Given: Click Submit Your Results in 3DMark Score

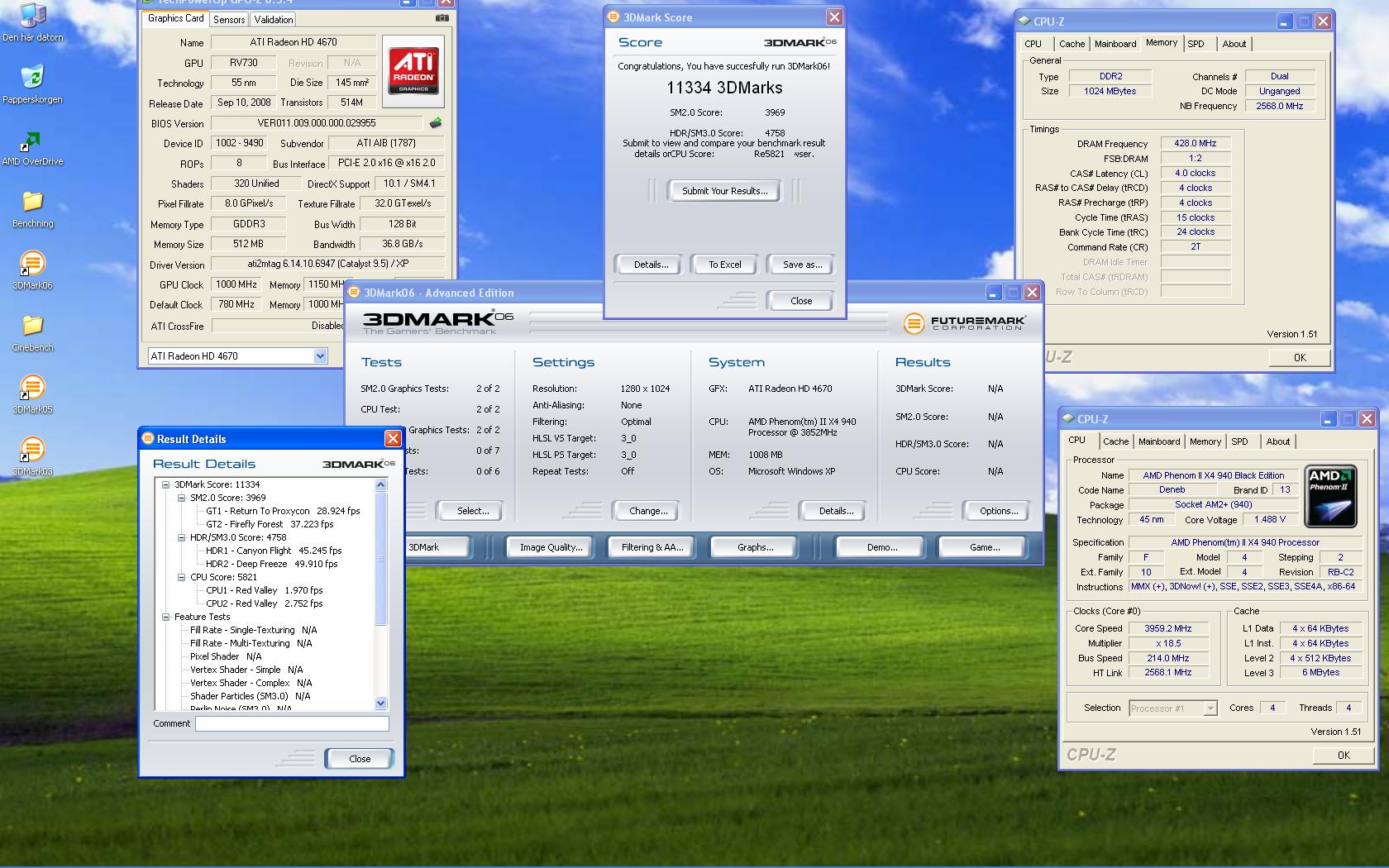Looking at the screenshot, I should (724, 191).
